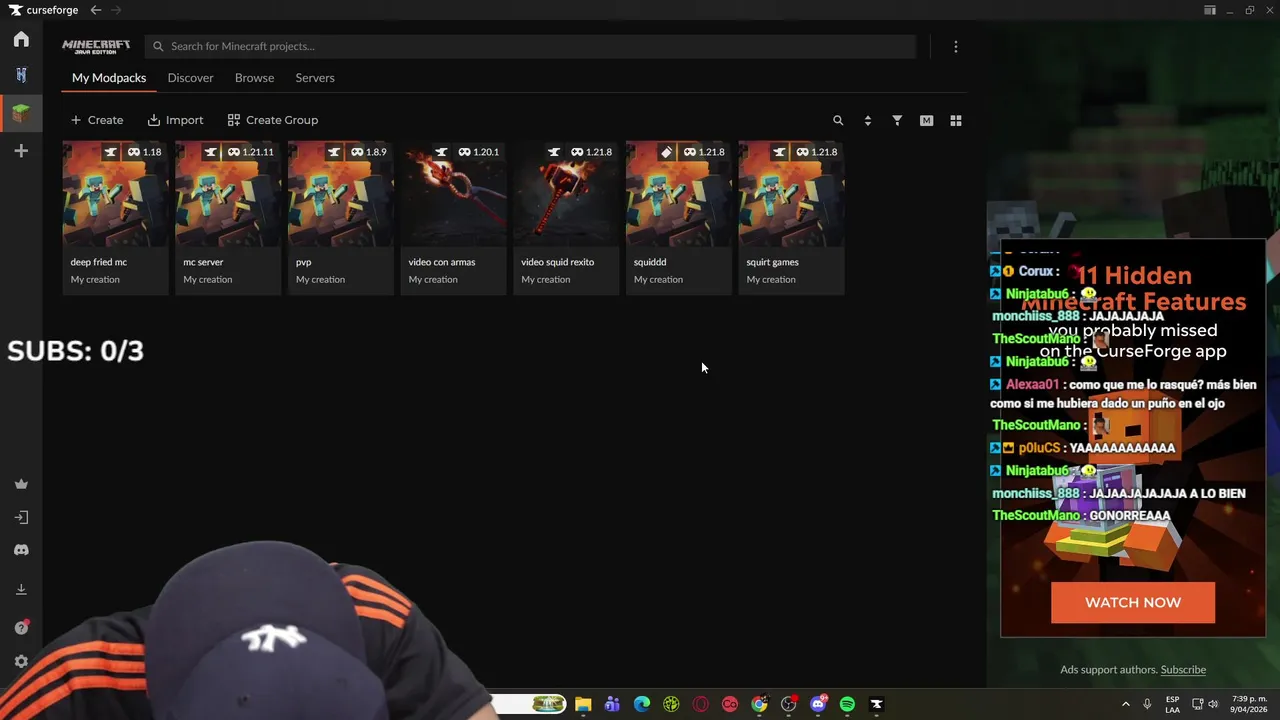Viewport: 1280px width, 720px height.
Task: Click the modpack search magnifier icon
Action: 838,120
